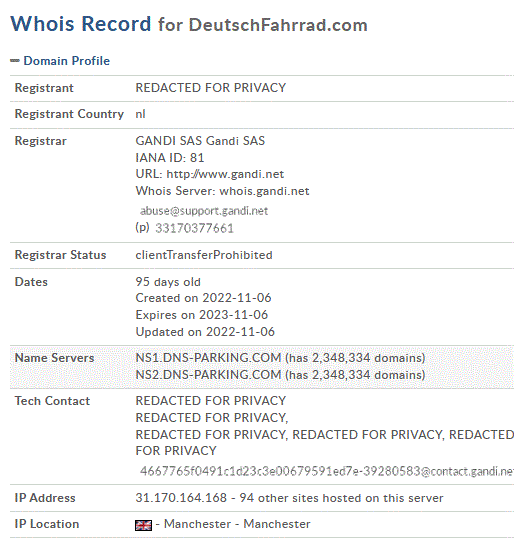
Task: Click the clientTransferProhibited status
Action: point(204,255)
